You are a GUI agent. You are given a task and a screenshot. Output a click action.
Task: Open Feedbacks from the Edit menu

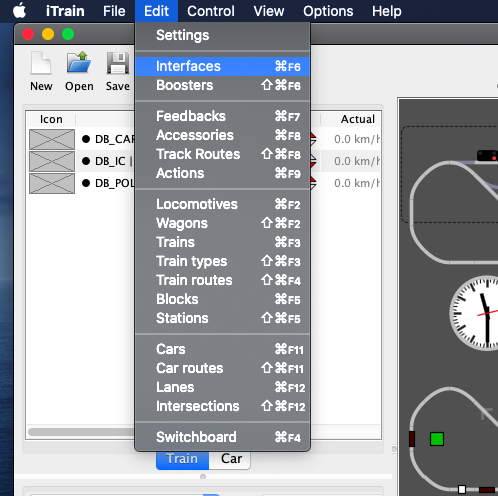click(x=222, y=116)
